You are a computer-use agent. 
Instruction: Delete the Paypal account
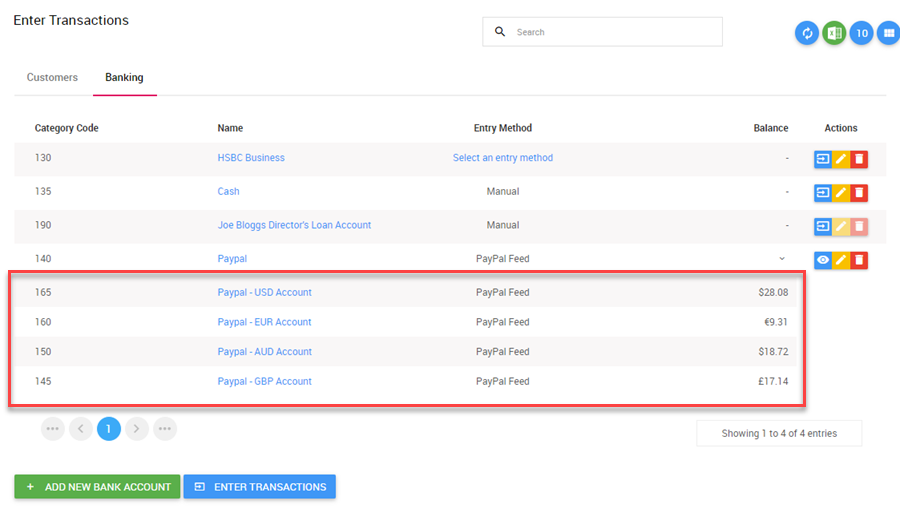(x=859, y=260)
